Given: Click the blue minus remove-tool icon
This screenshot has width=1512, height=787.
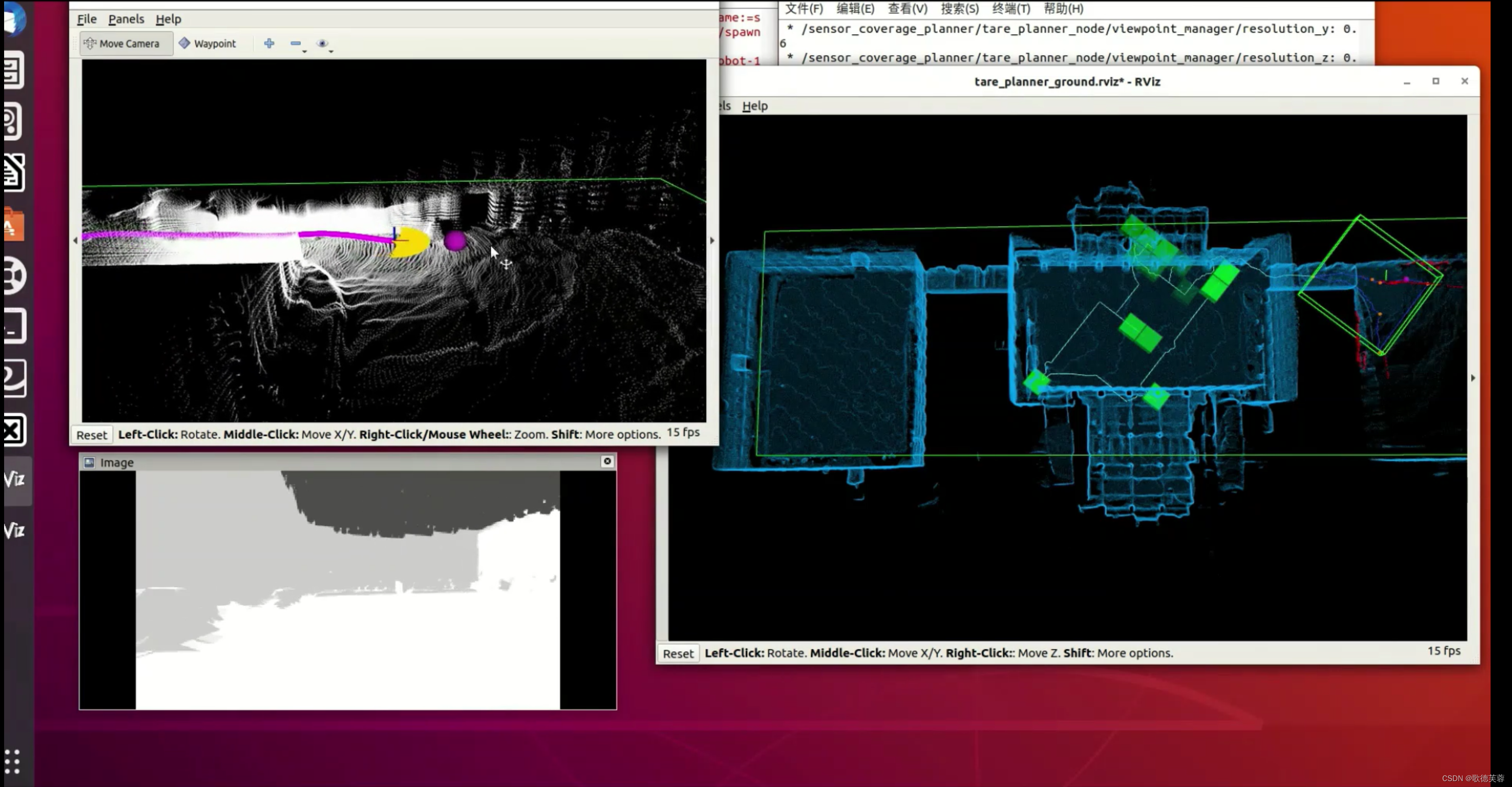Looking at the screenshot, I should (x=295, y=43).
